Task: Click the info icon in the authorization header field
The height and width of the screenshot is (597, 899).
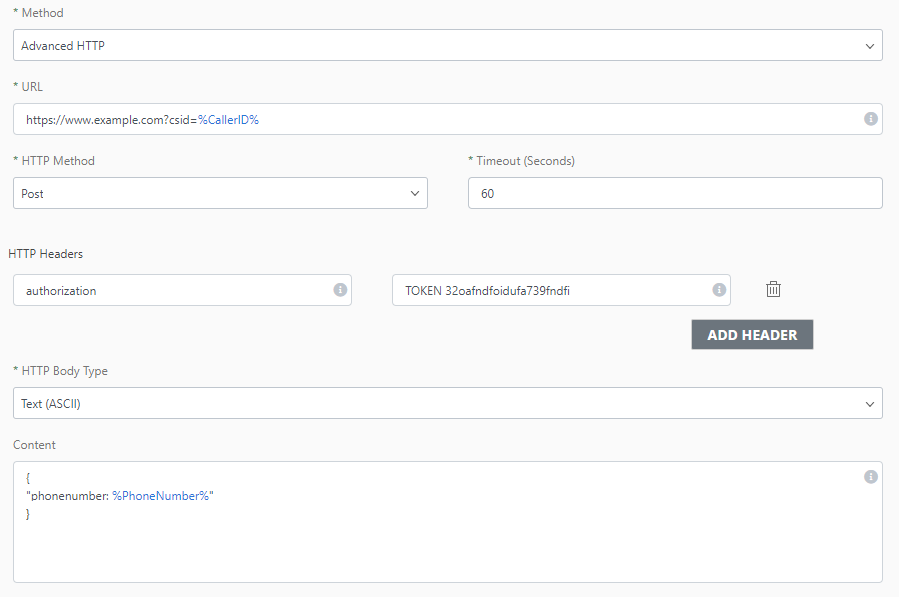Action: (339, 290)
